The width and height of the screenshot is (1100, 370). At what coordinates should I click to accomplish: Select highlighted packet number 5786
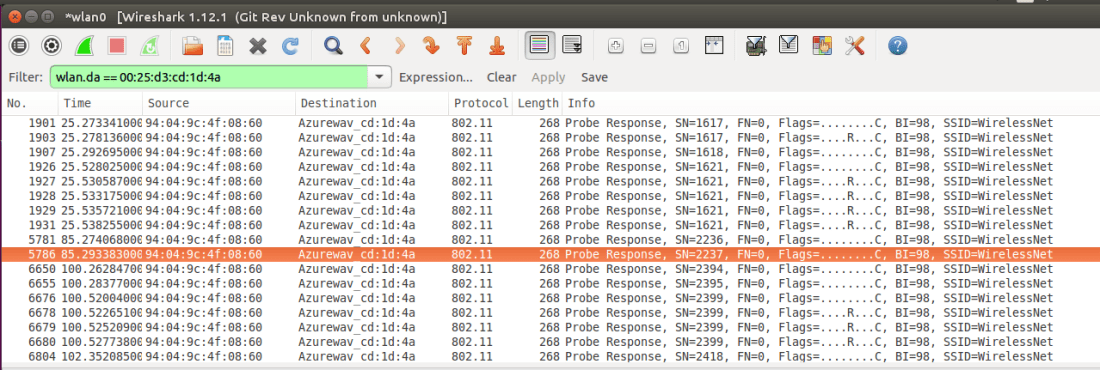(550, 254)
